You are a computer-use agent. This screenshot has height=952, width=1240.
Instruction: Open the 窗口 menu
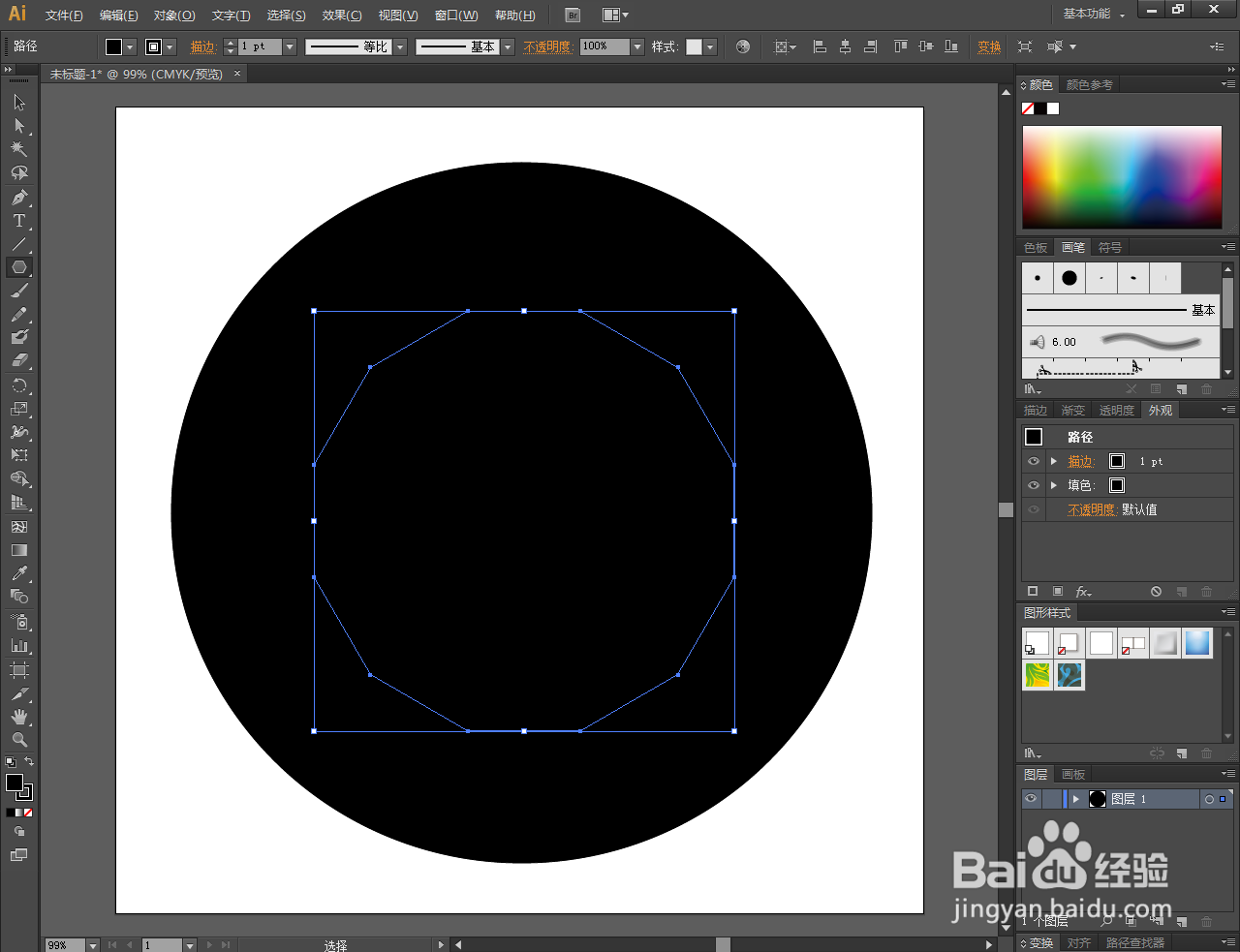point(456,15)
